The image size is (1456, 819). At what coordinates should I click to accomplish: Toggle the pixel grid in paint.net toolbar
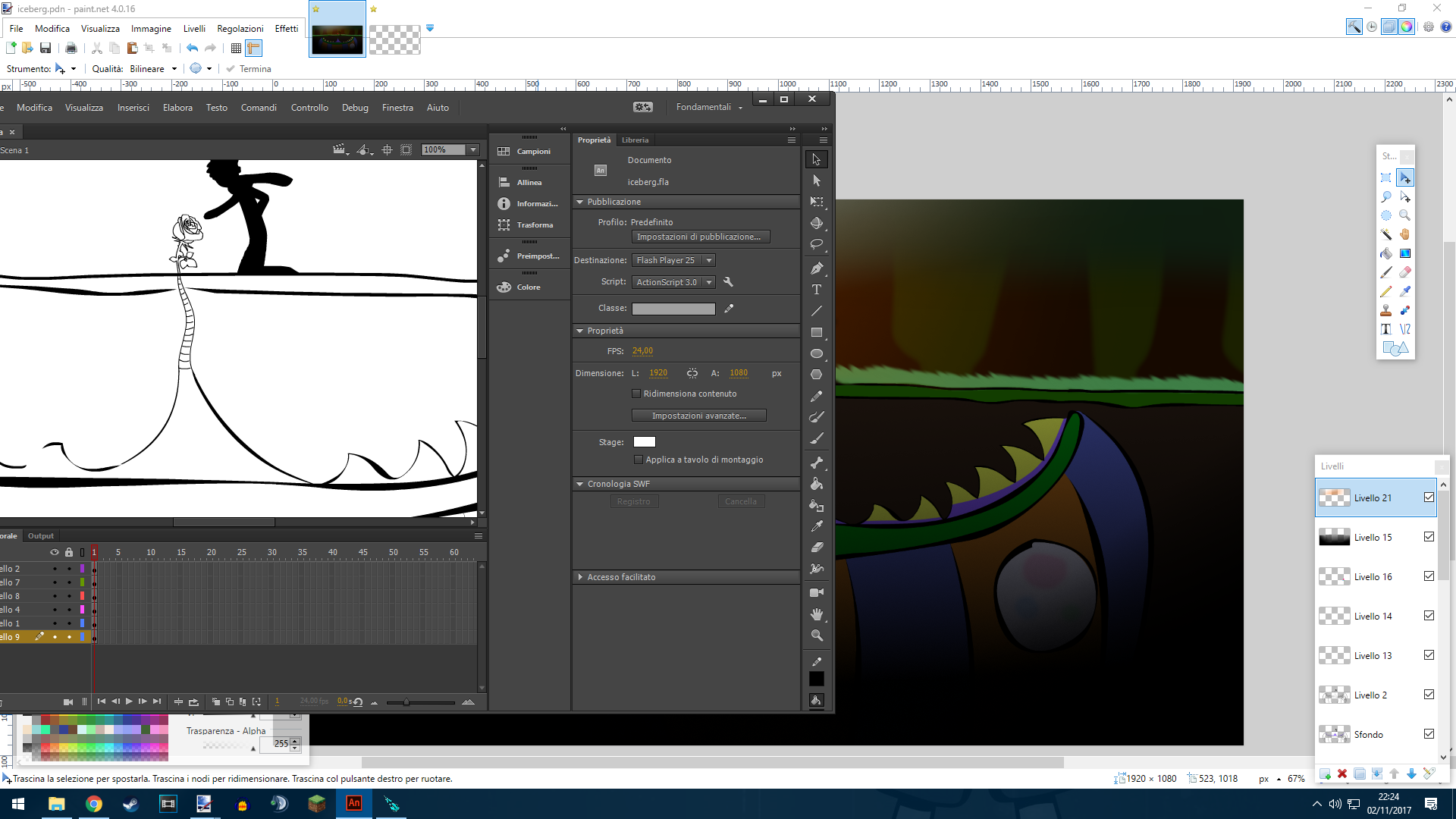pos(236,48)
